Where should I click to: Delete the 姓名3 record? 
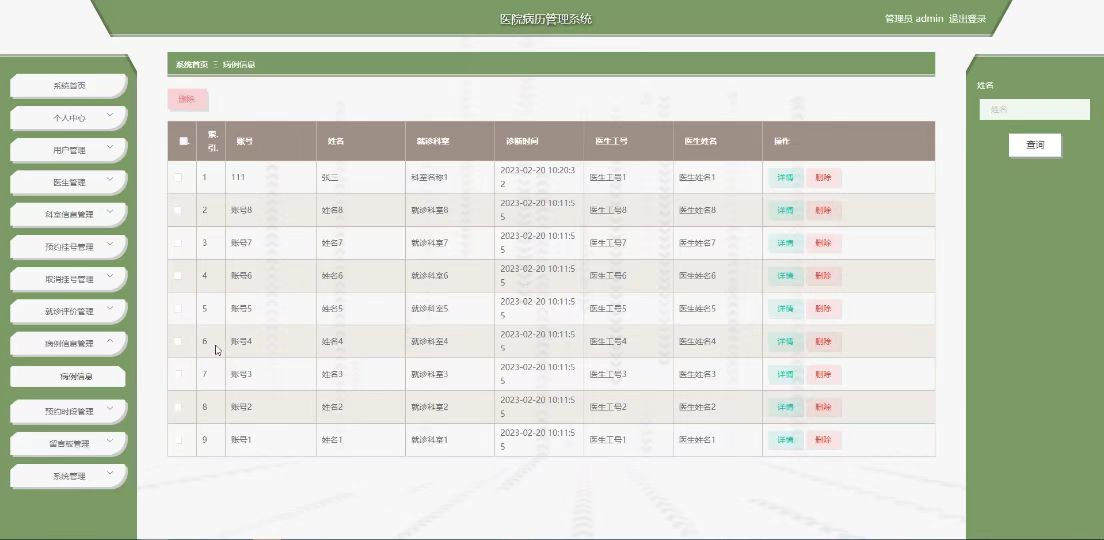point(823,375)
